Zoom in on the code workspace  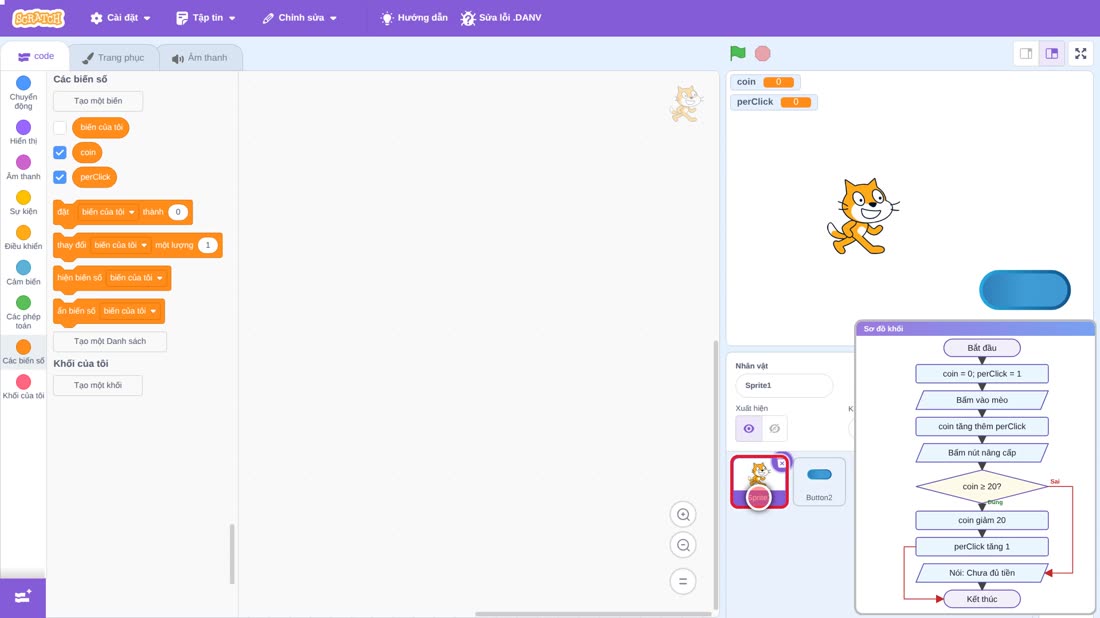pyautogui.click(x=683, y=514)
